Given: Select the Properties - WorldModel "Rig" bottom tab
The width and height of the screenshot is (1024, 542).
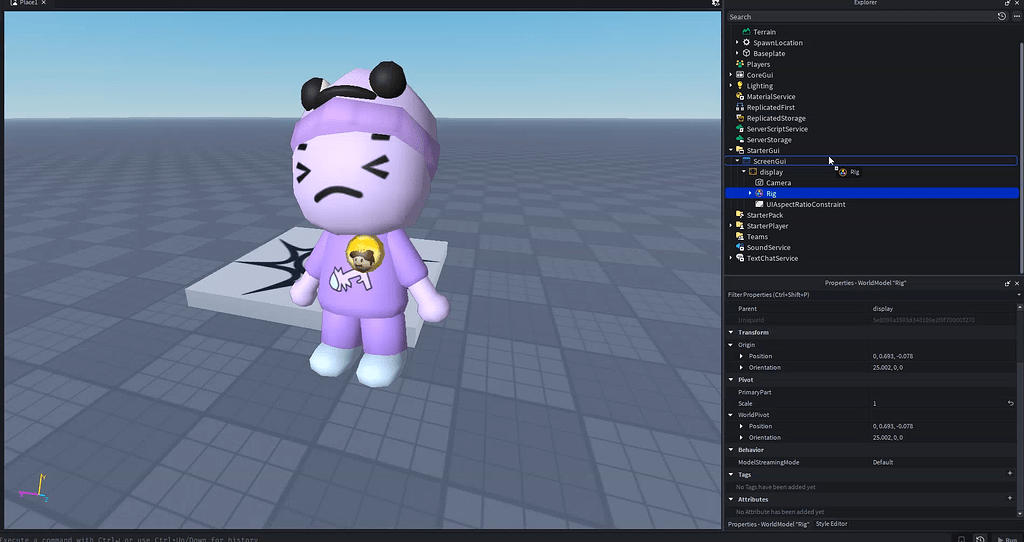Looking at the screenshot, I should pyautogui.click(x=769, y=524).
